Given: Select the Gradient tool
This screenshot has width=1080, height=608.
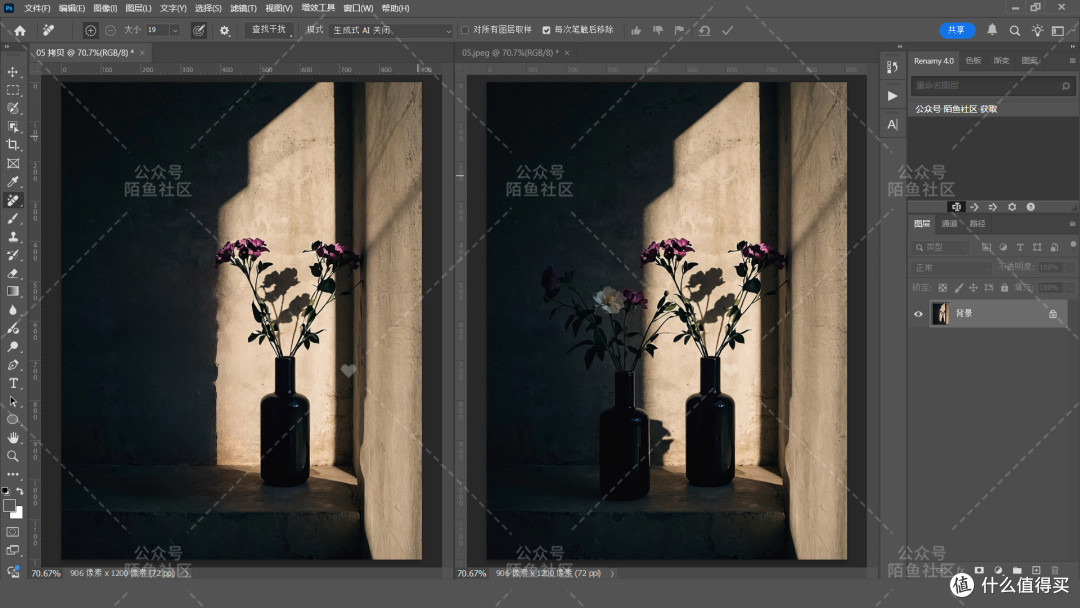Looking at the screenshot, I should pyautogui.click(x=12, y=291).
